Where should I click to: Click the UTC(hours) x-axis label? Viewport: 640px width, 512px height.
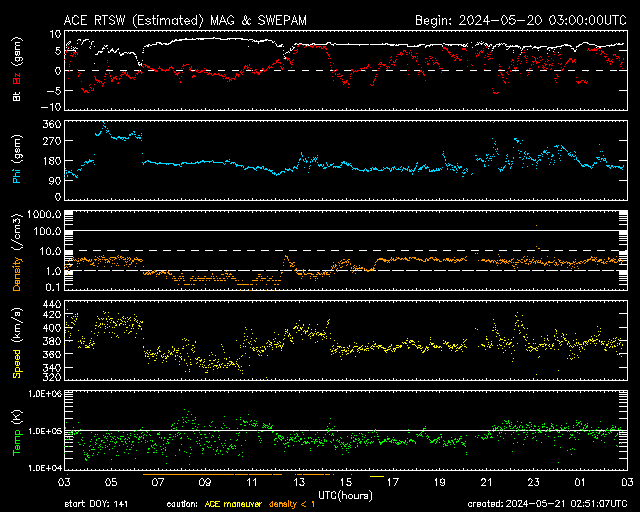point(345,493)
